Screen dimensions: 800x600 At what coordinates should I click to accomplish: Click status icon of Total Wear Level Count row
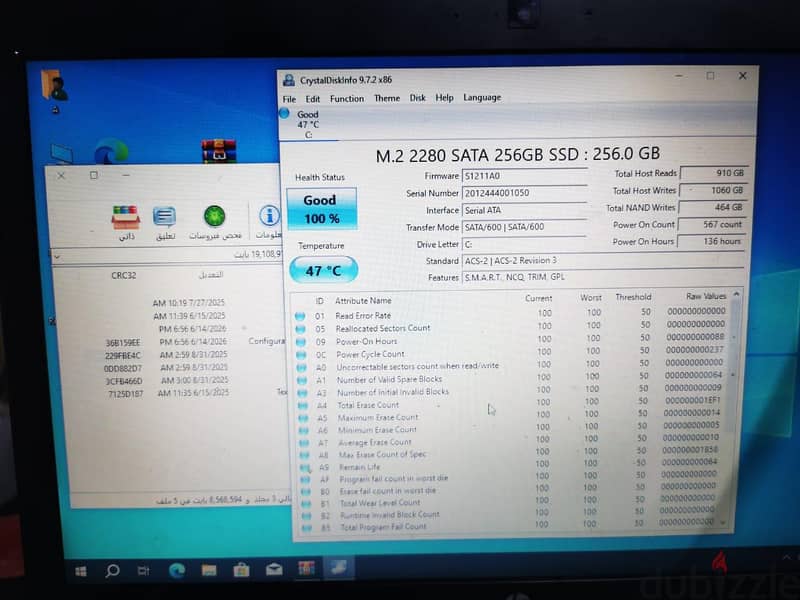306,504
